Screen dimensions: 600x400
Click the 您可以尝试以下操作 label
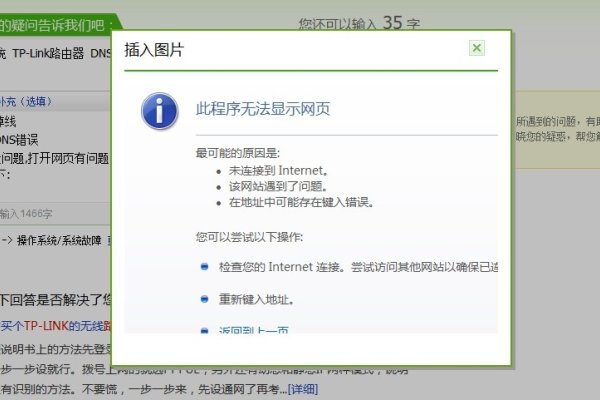tap(249, 237)
